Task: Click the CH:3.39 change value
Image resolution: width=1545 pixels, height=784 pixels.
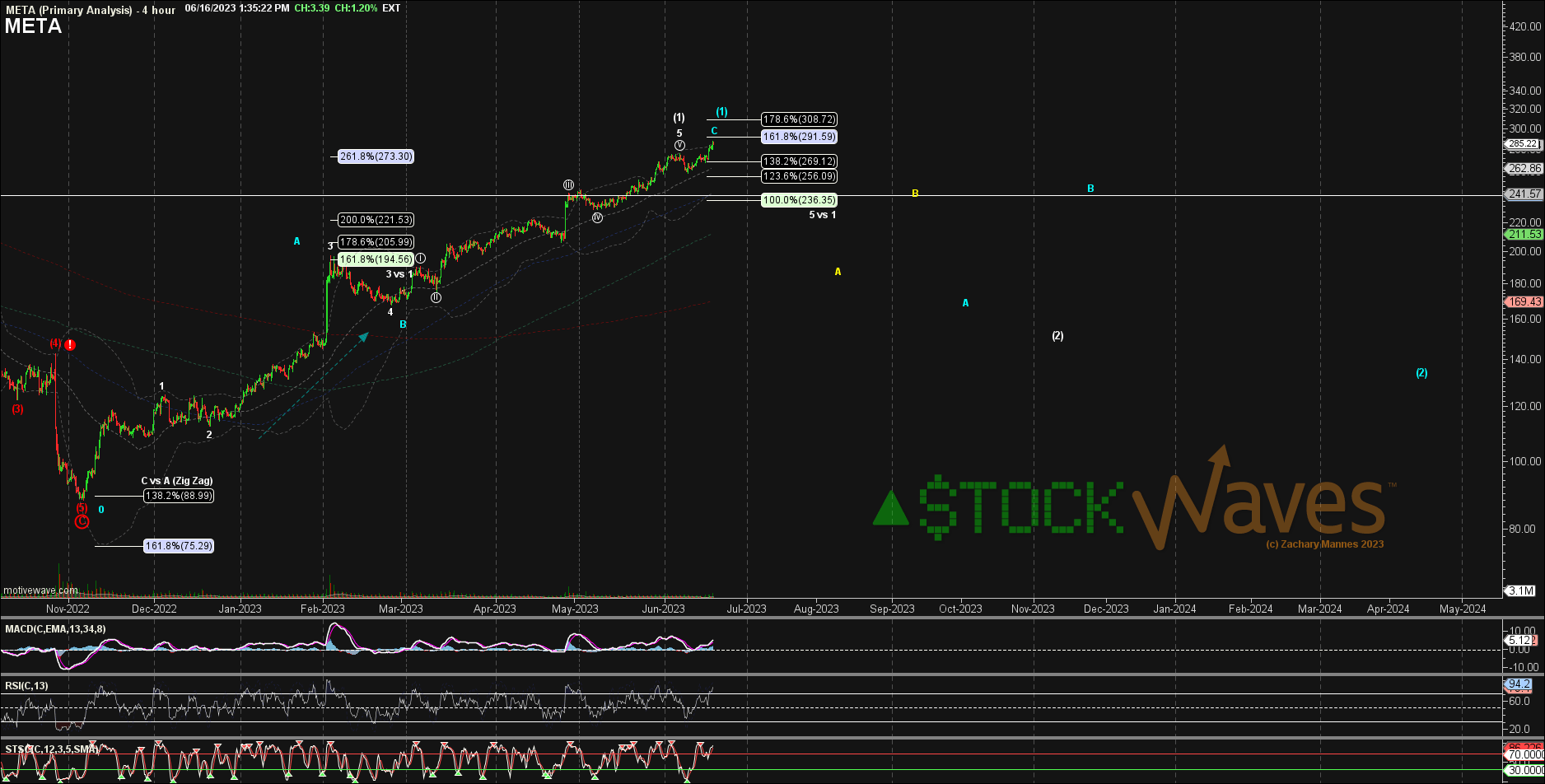Action: click(x=312, y=8)
